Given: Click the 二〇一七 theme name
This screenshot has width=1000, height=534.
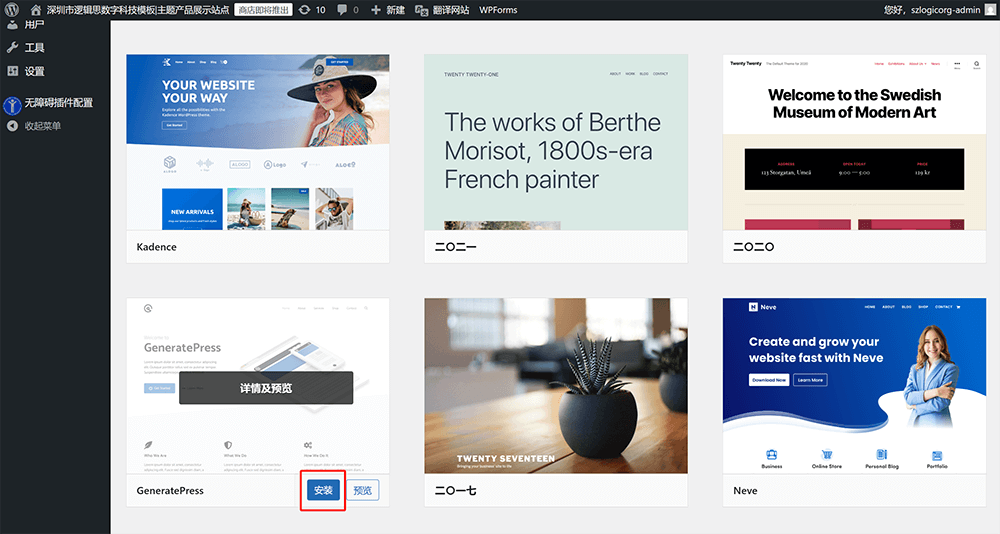Looking at the screenshot, I should (455, 491).
